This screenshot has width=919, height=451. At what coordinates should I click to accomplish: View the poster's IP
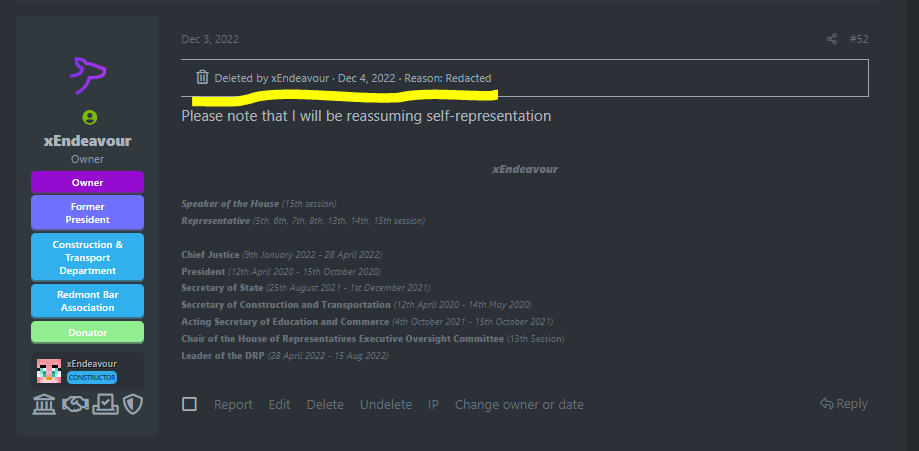pyautogui.click(x=433, y=405)
